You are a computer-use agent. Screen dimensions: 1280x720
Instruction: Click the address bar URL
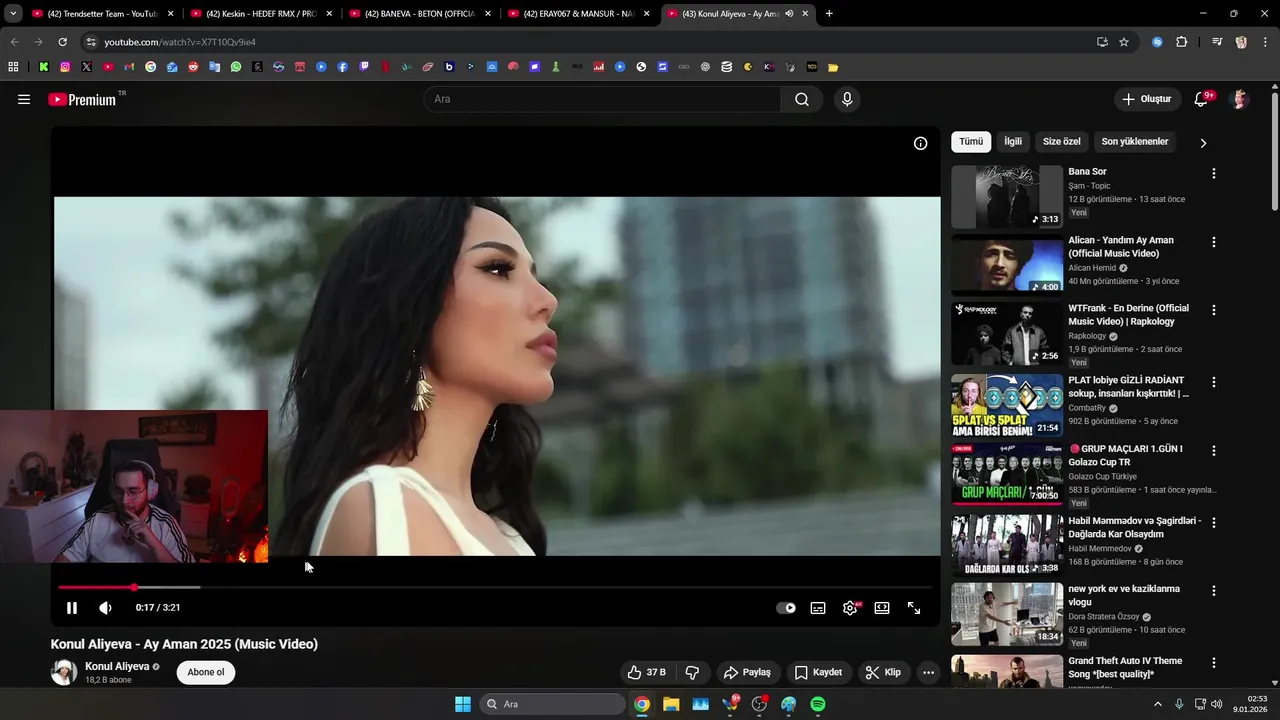click(x=180, y=42)
